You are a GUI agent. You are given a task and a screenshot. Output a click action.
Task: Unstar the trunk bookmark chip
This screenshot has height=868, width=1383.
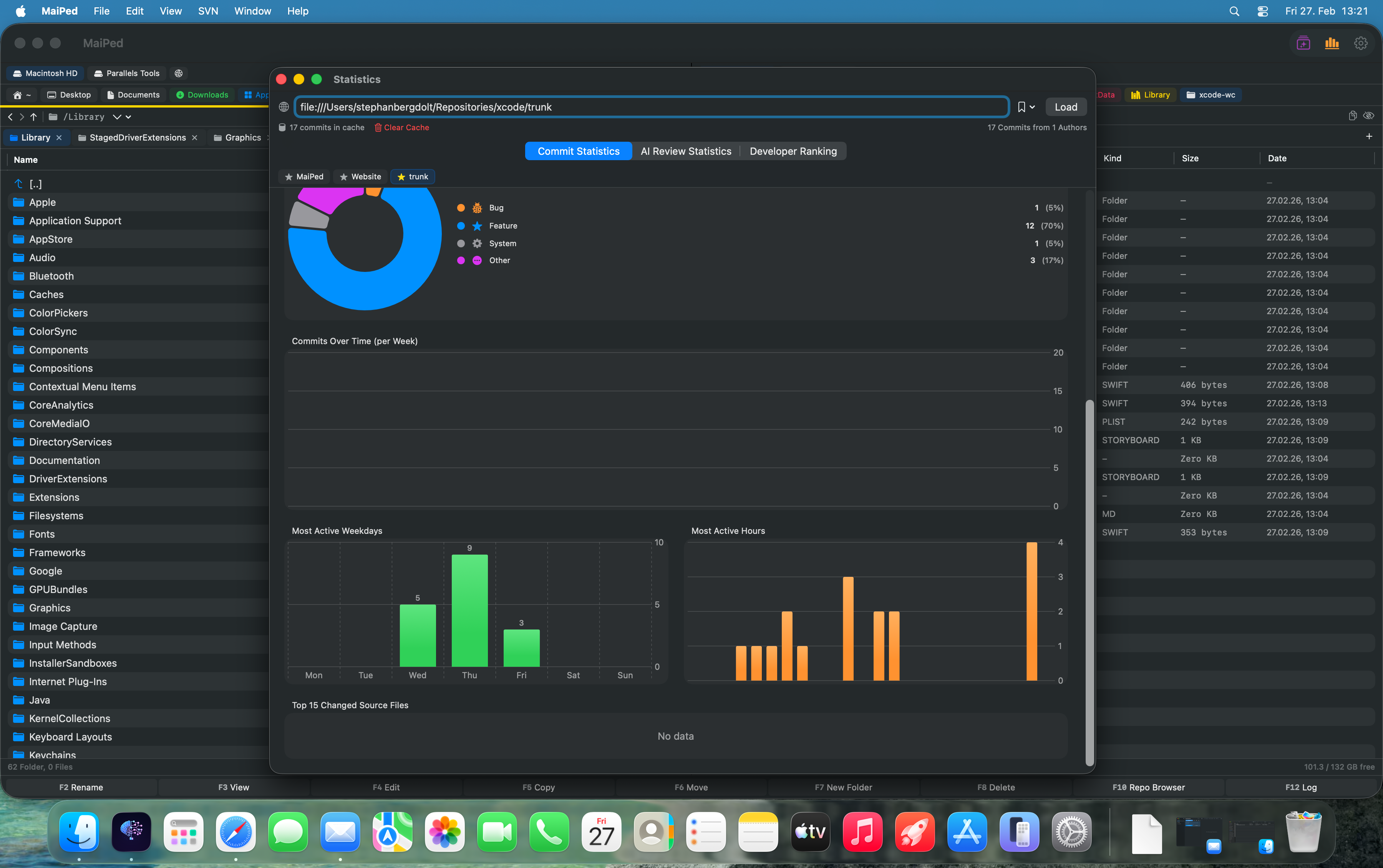tap(401, 177)
